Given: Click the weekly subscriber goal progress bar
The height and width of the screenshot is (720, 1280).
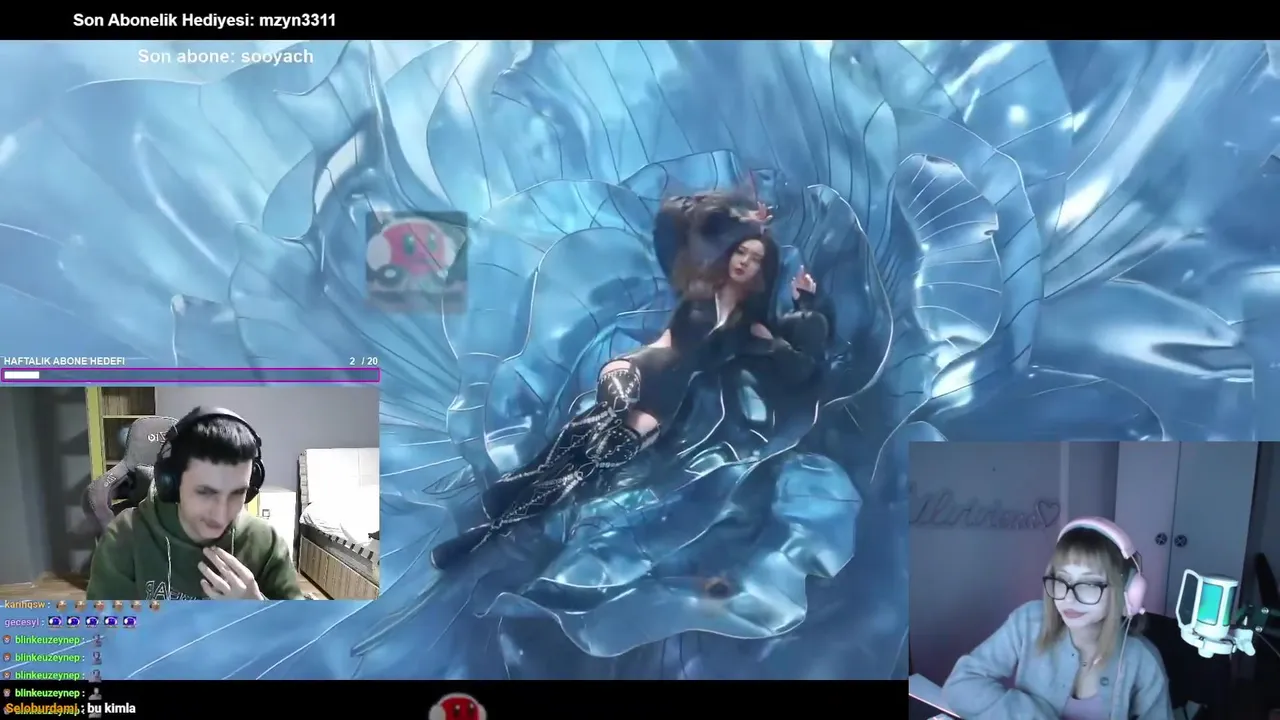Looking at the screenshot, I should (x=190, y=375).
